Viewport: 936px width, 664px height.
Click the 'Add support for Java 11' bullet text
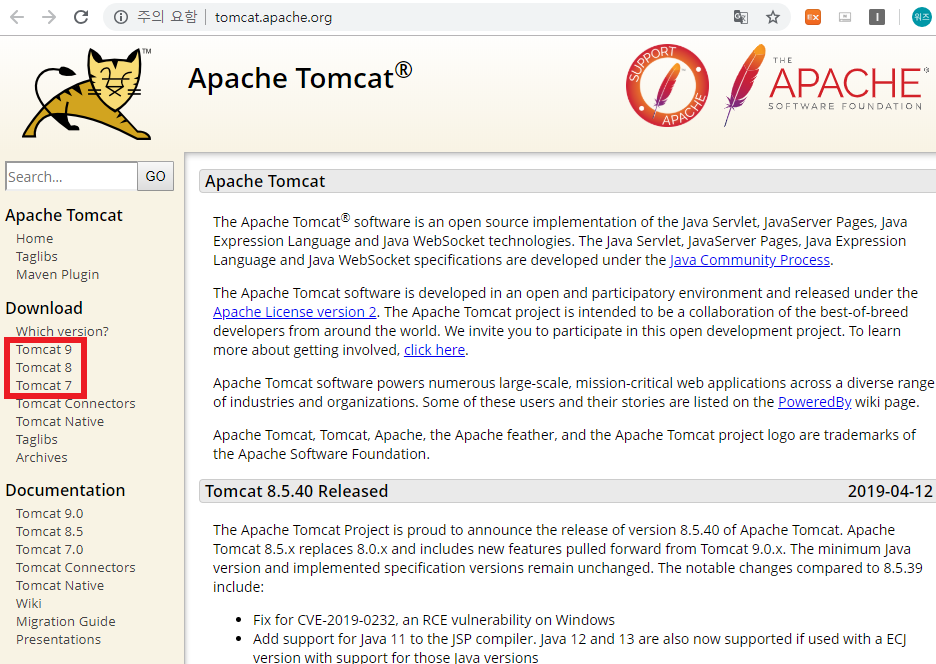pos(579,648)
